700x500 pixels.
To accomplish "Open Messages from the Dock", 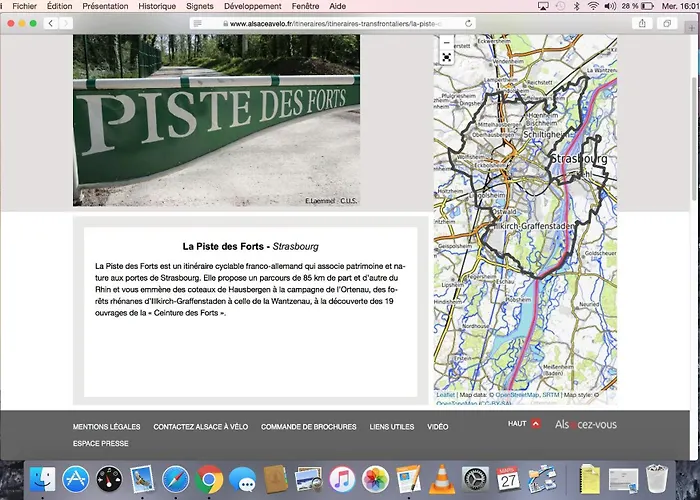I will click(242, 480).
